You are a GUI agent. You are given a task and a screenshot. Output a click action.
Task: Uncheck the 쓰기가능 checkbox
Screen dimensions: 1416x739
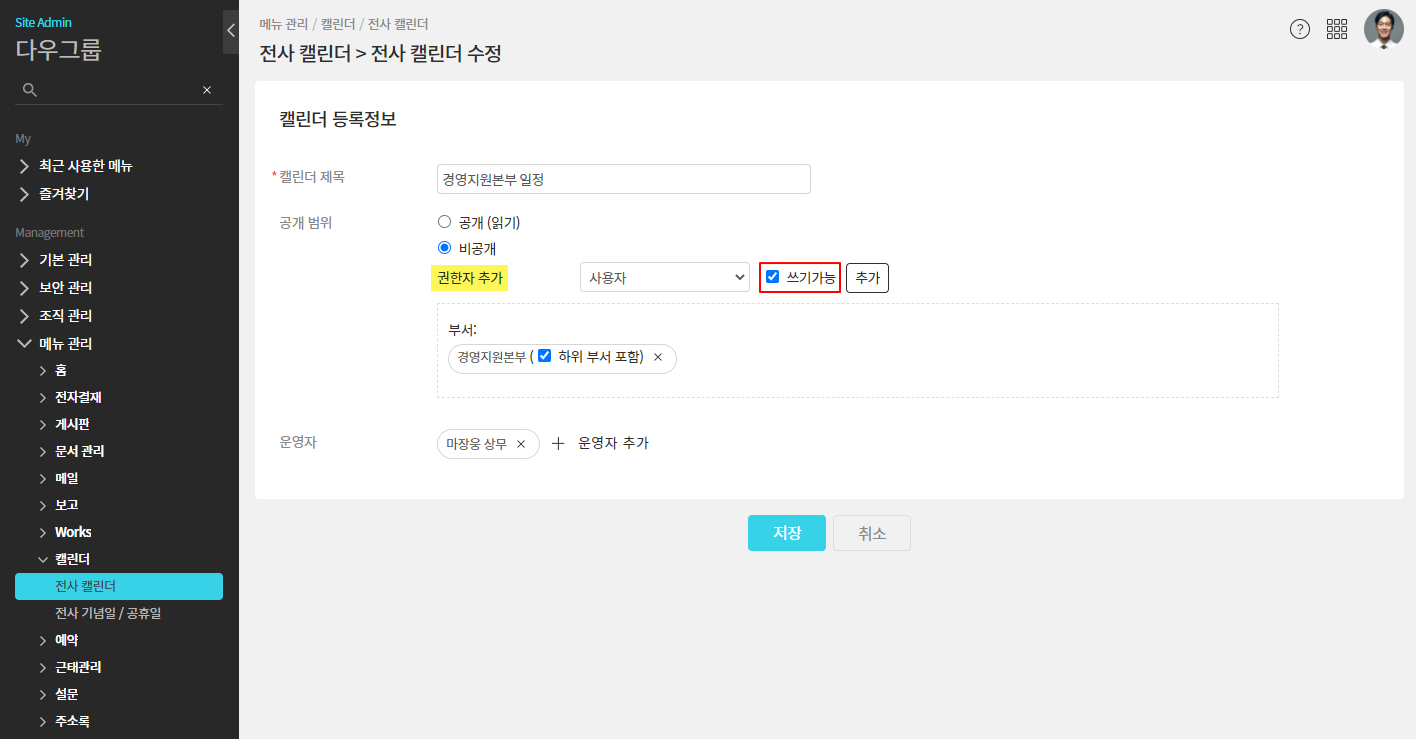click(x=772, y=277)
